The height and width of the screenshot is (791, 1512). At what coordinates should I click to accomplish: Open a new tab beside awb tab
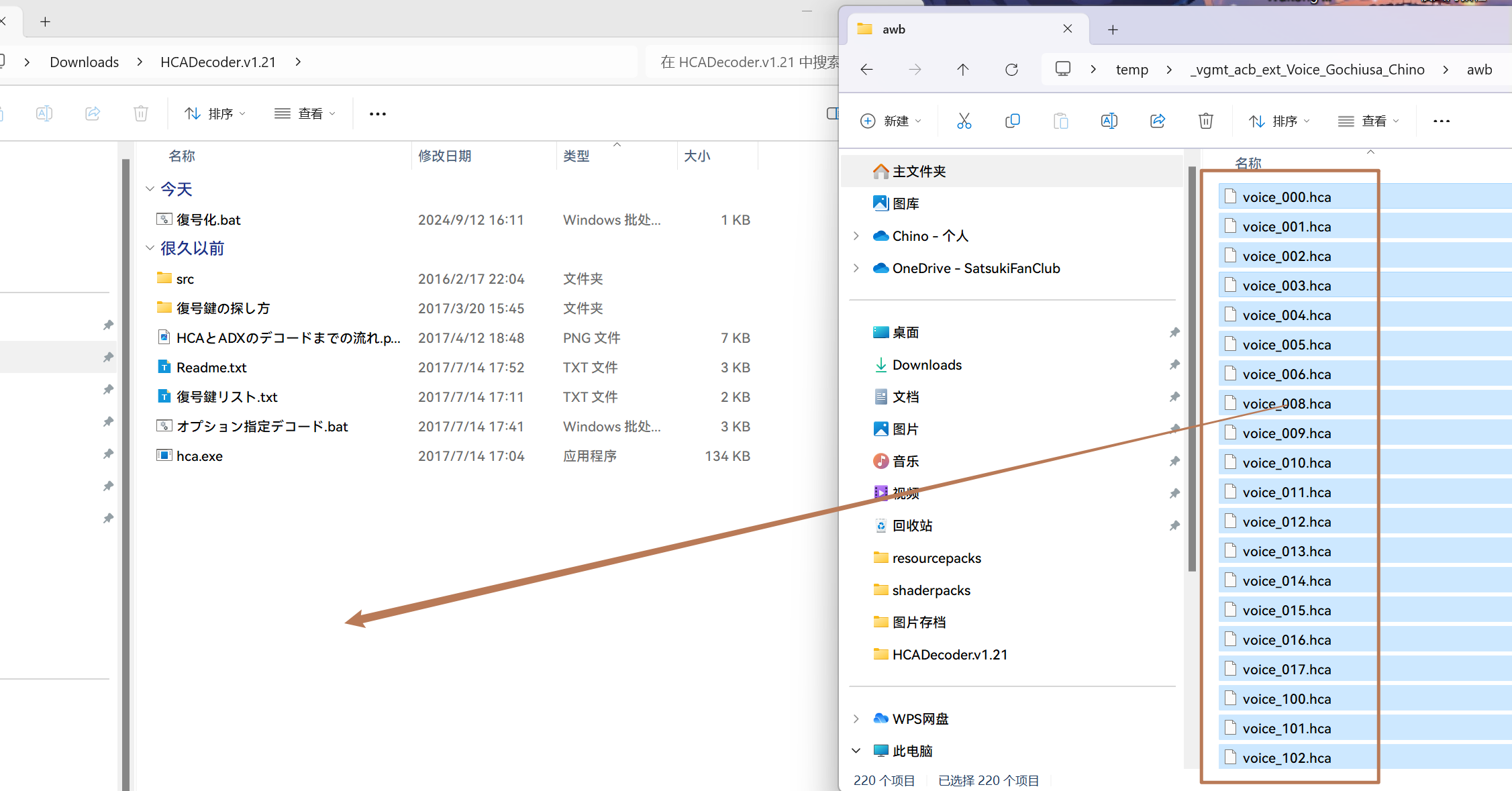click(x=1113, y=30)
